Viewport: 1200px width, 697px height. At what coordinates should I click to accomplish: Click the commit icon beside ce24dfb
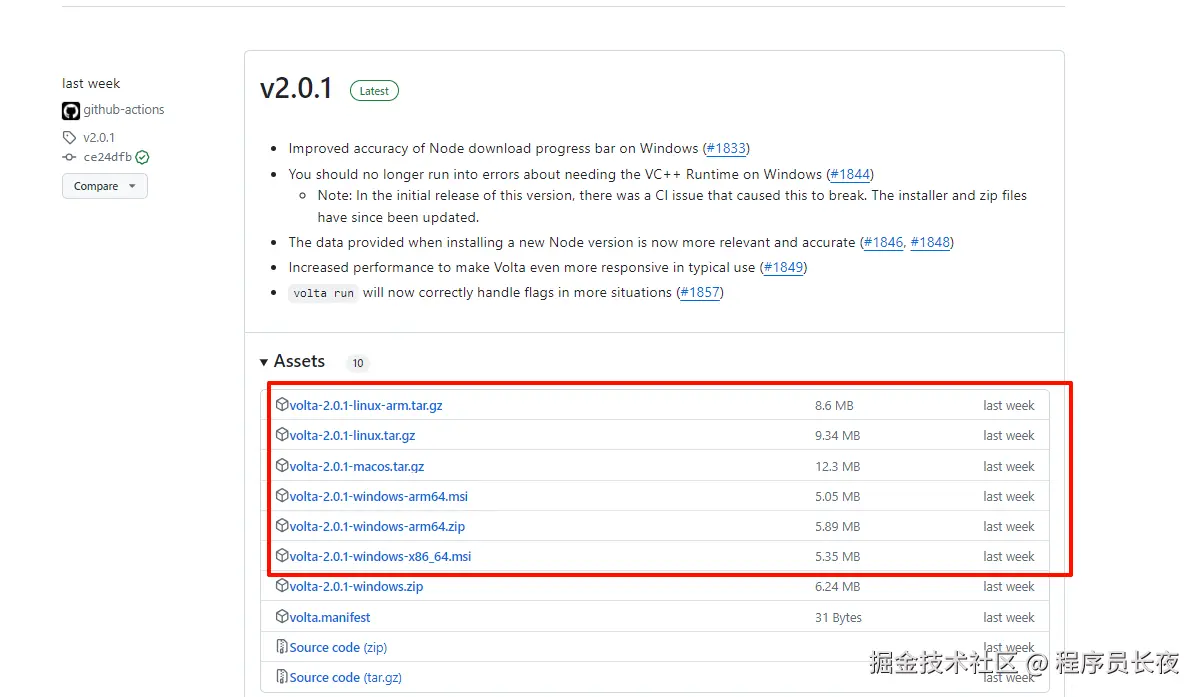(69, 158)
